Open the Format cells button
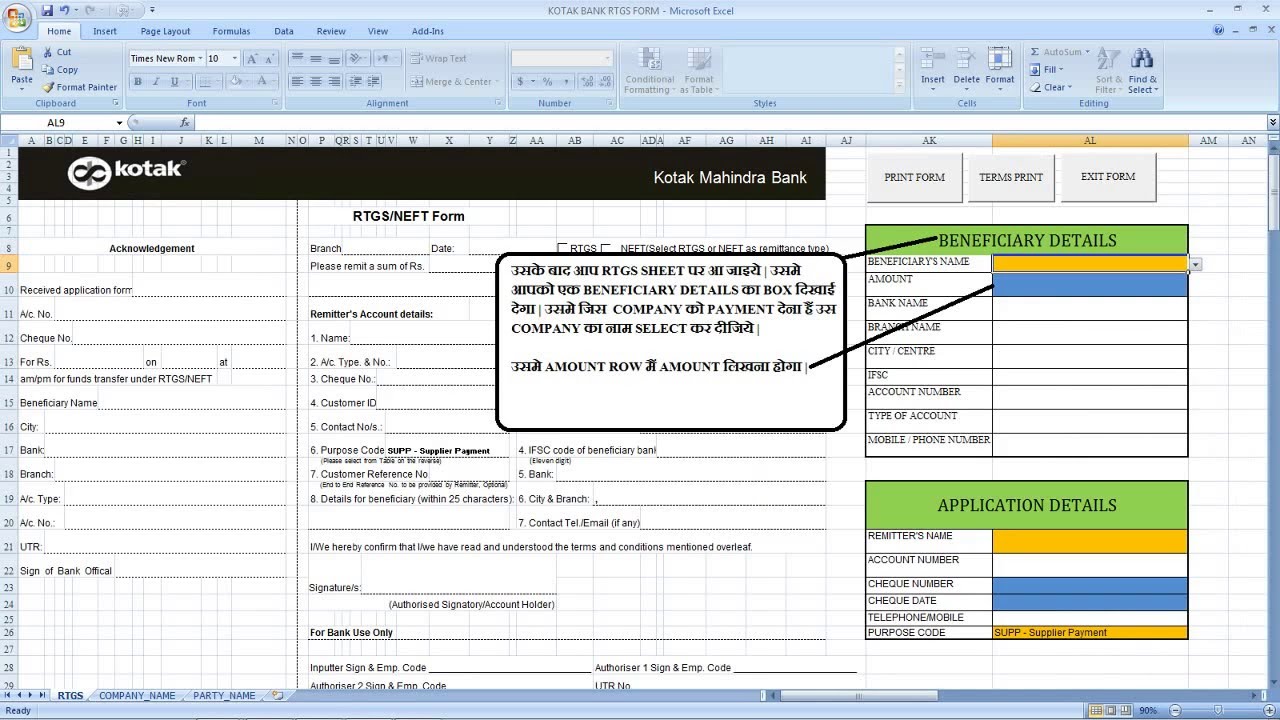The height and width of the screenshot is (720, 1280). [x=1000, y=70]
